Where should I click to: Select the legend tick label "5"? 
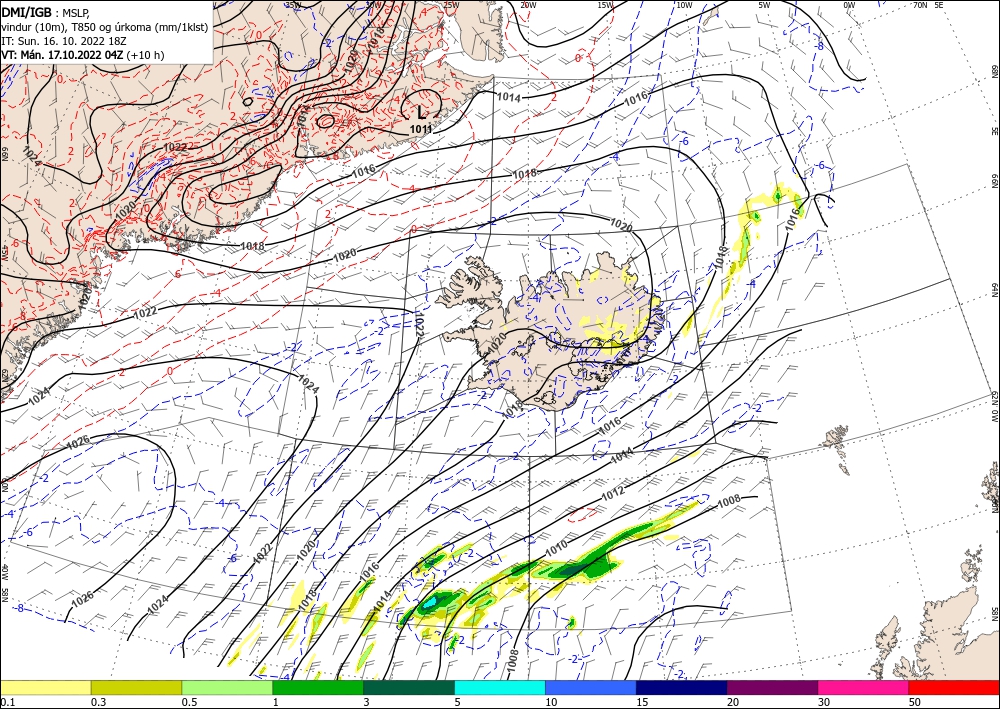pyautogui.click(x=458, y=702)
